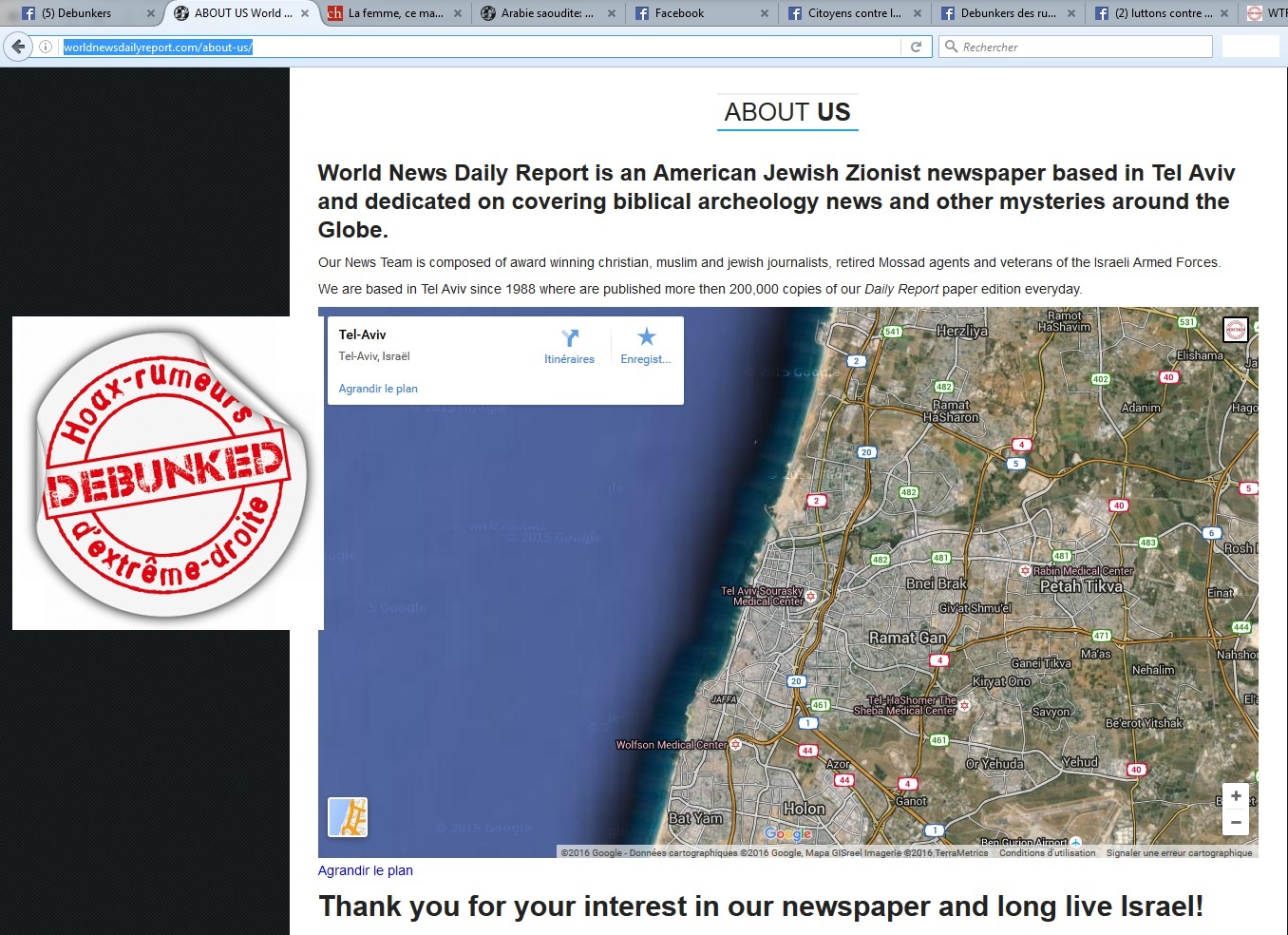
Task: Switch to the (2) luttons contre tab
Action: point(1161,13)
